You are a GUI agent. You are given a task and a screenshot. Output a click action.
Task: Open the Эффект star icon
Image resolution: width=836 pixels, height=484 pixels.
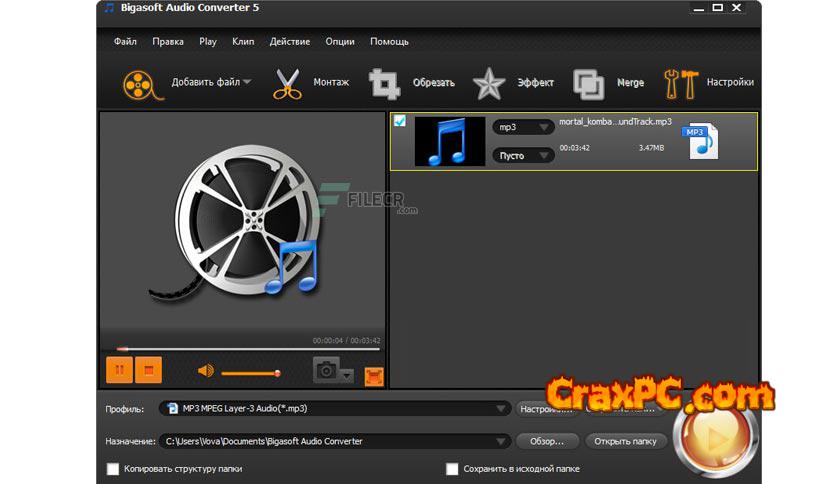tap(489, 84)
